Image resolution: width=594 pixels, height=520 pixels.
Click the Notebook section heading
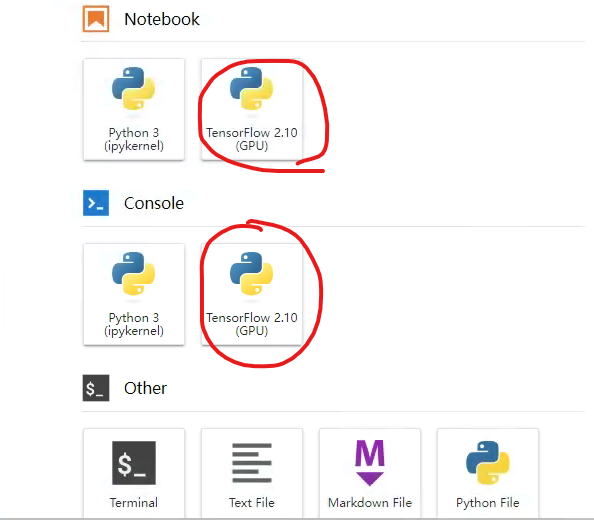(x=162, y=19)
